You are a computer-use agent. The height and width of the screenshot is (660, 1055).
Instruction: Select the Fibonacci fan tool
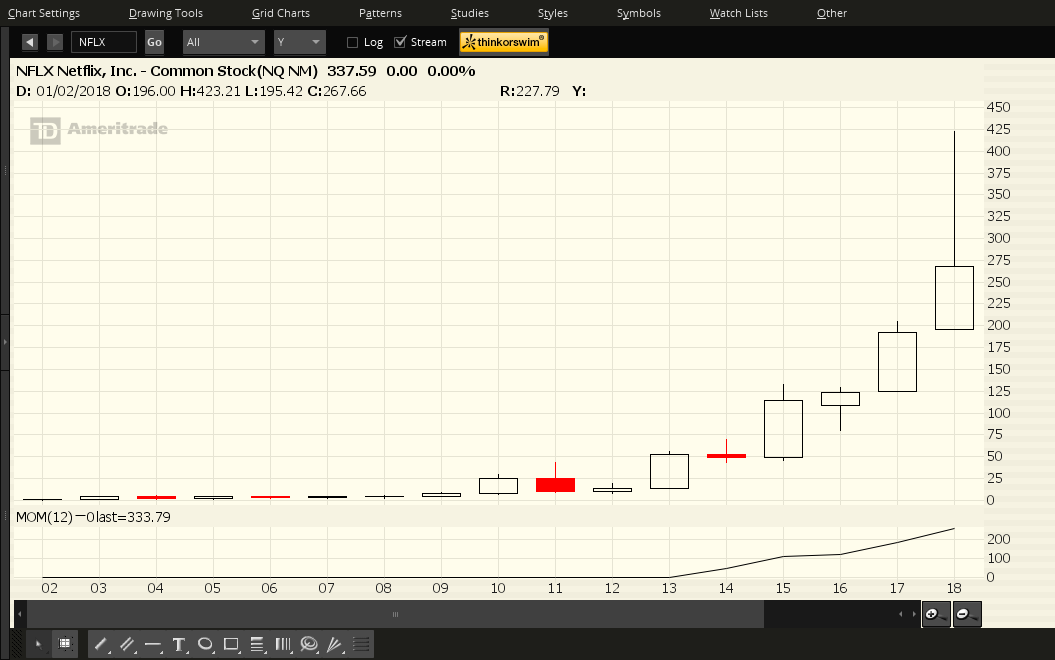pos(334,645)
